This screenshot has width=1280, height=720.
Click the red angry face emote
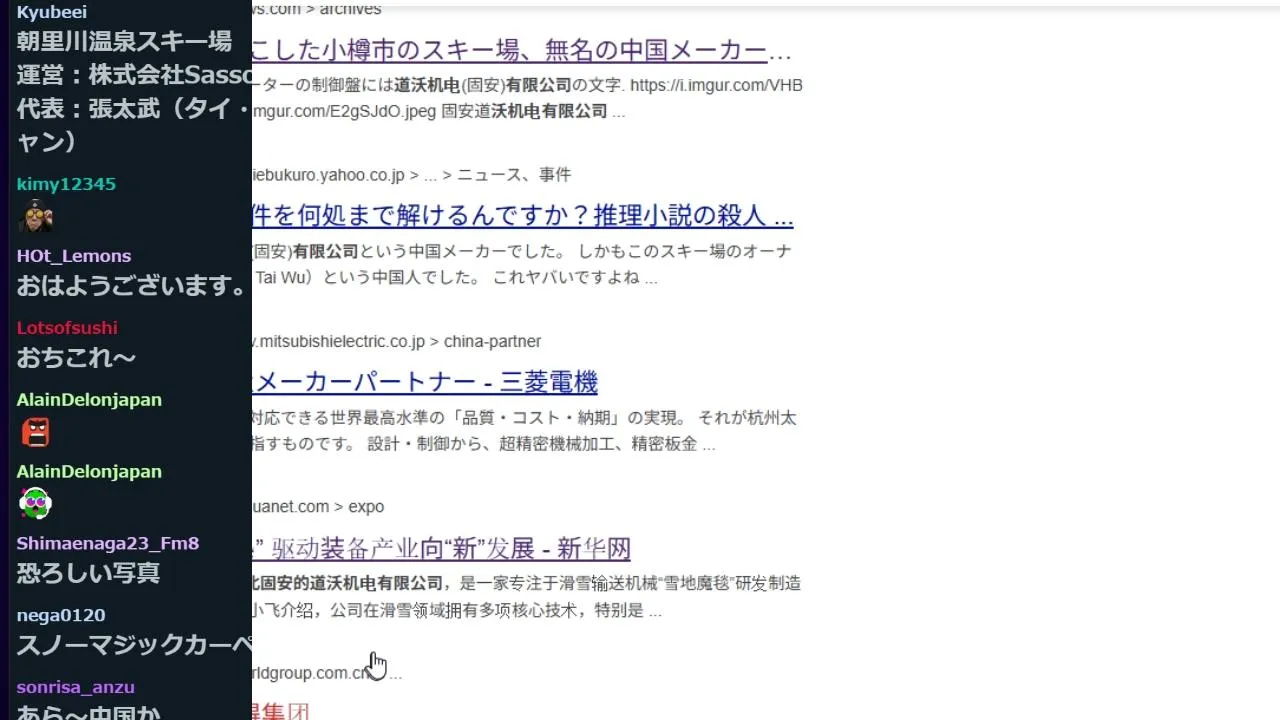pyautogui.click(x=35, y=432)
